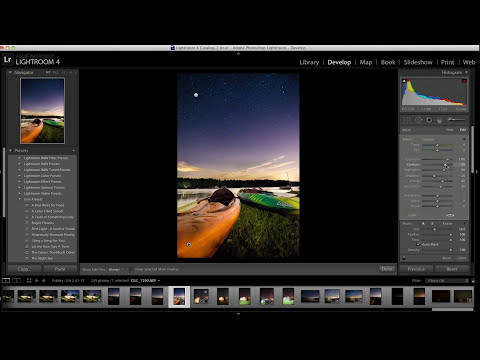Open the Book module

pyautogui.click(x=388, y=62)
